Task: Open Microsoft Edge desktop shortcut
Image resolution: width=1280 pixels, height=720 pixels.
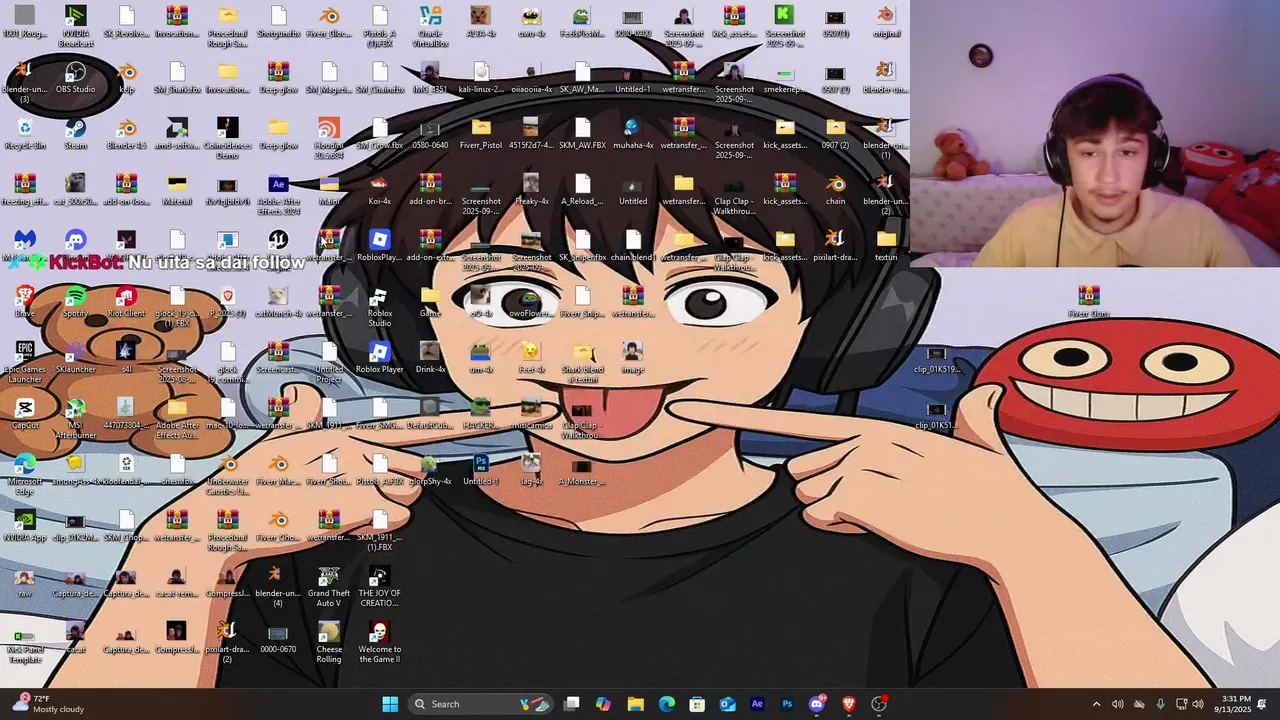Action: click(x=25, y=474)
